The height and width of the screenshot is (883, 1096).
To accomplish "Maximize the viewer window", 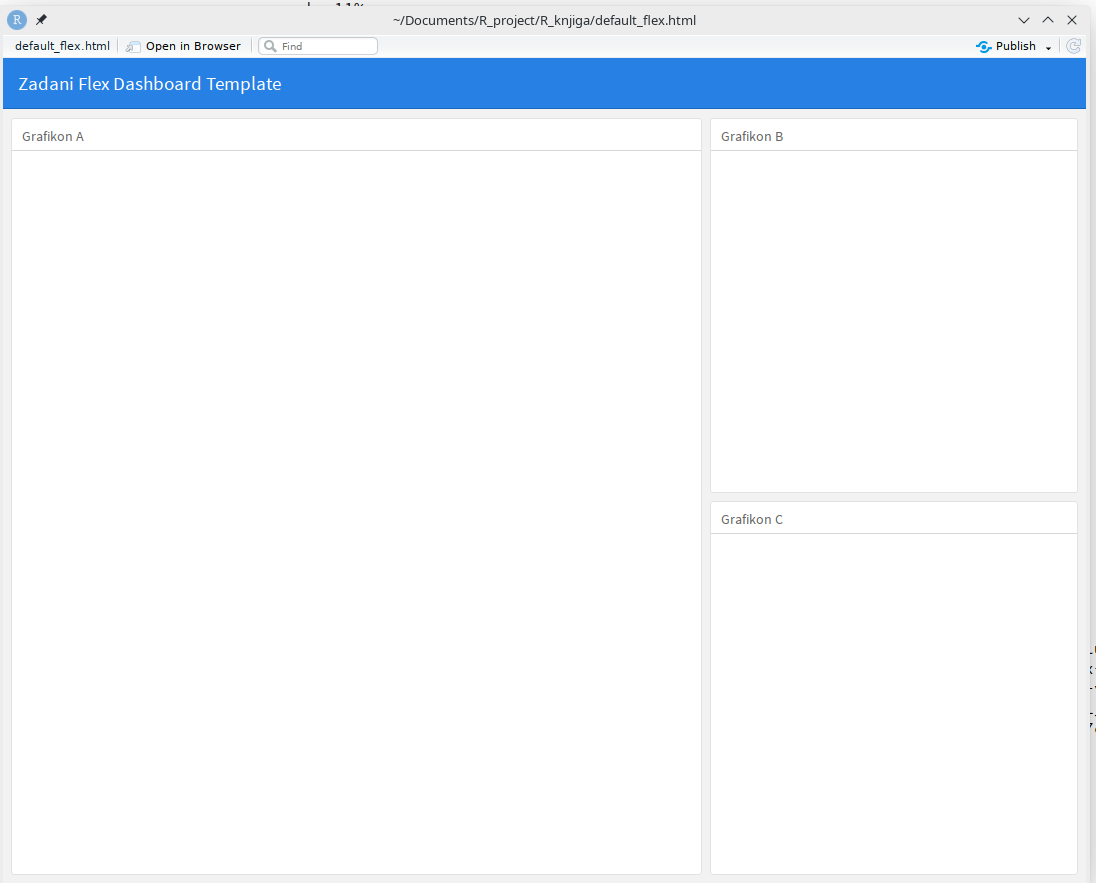I will point(1048,20).
